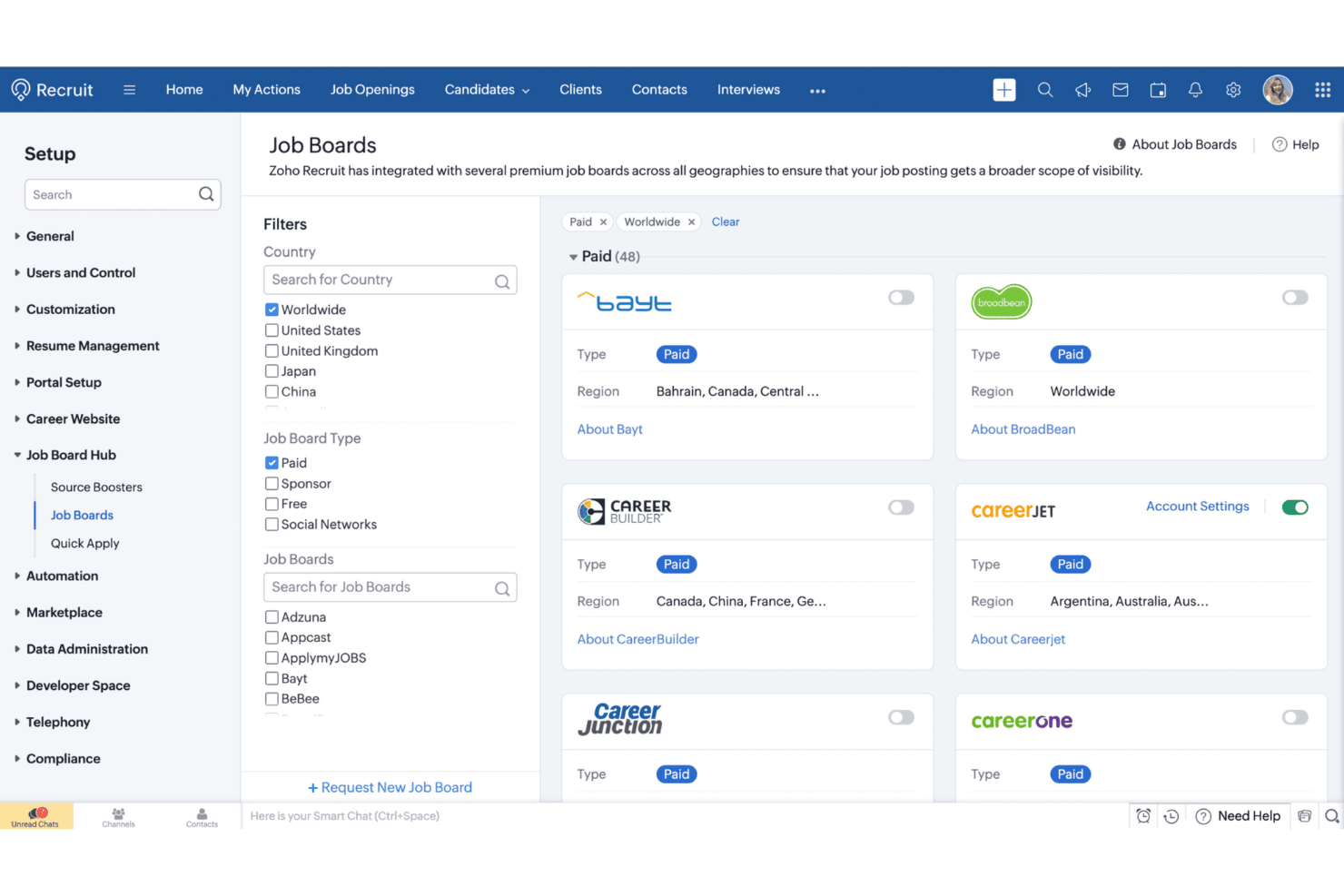Screen dimensions: 1344x896
Task: Open the About CareerBuilder link
Action: tap(638, 639)
